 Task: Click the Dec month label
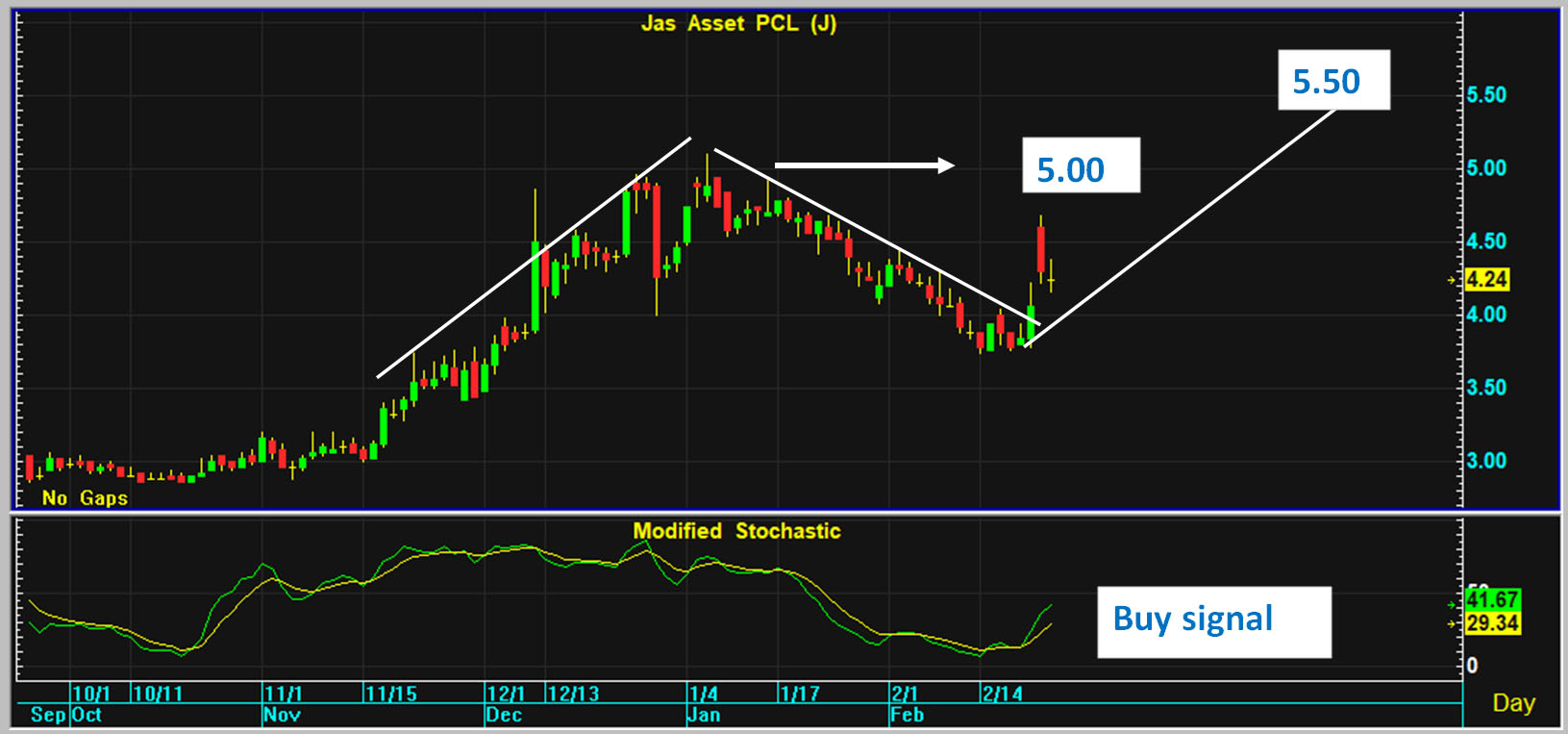pyautogui.click(x=505, y=715)
